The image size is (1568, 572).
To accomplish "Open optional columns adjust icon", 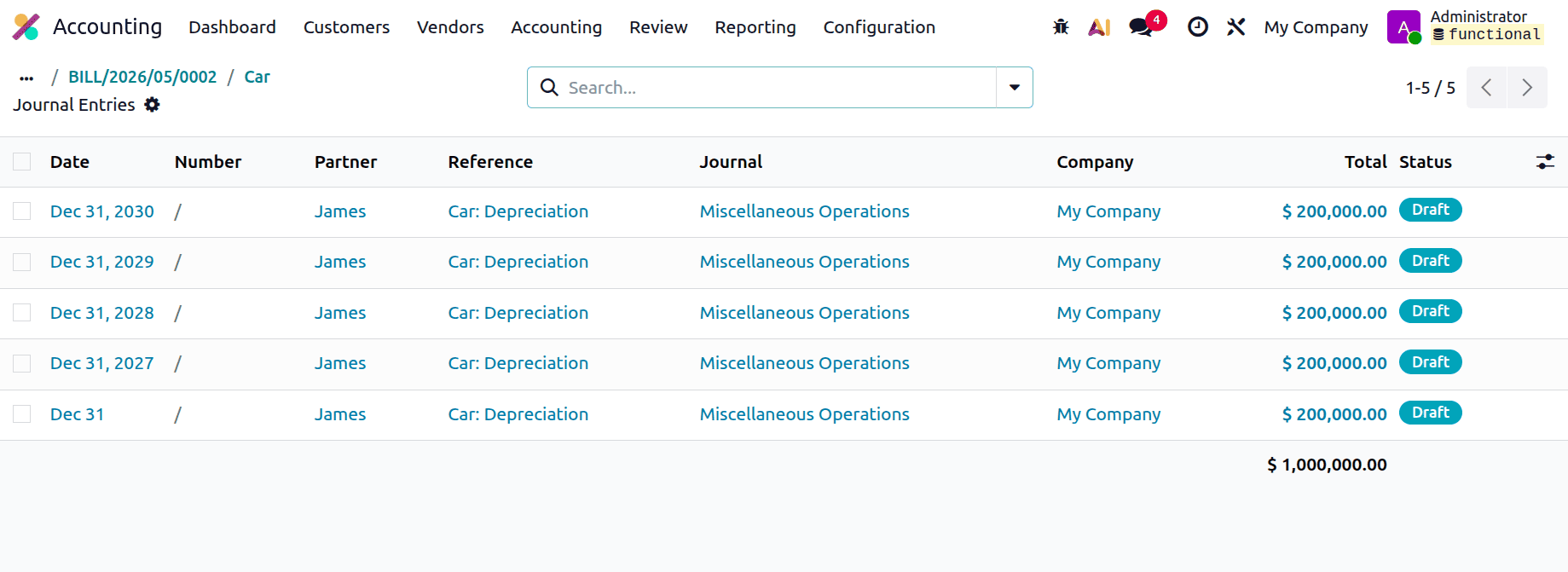I will 1545,162.
